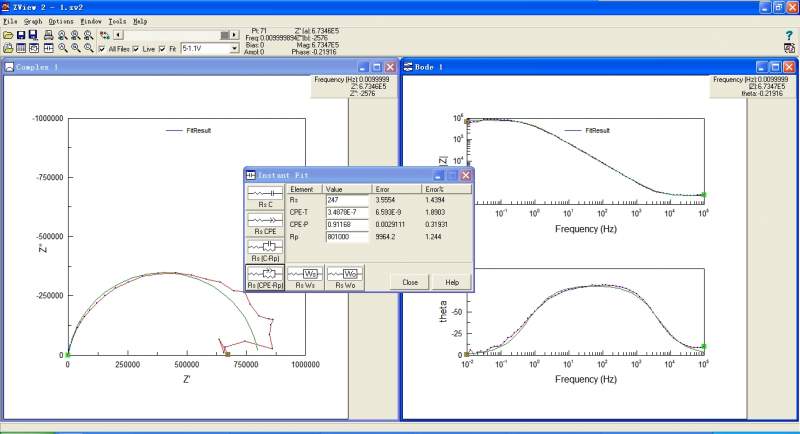
Task: Open the data table grid icon
Action: coord(21,48)
